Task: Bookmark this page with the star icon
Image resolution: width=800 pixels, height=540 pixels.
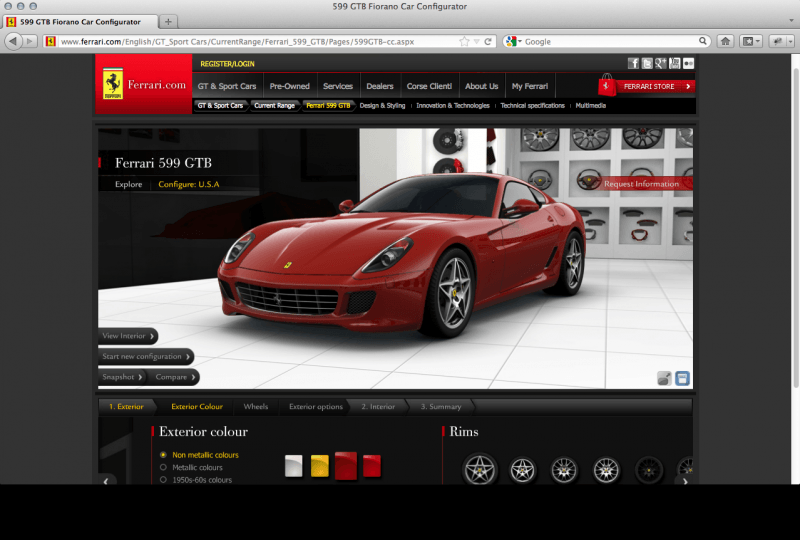Action: [464, 41]
